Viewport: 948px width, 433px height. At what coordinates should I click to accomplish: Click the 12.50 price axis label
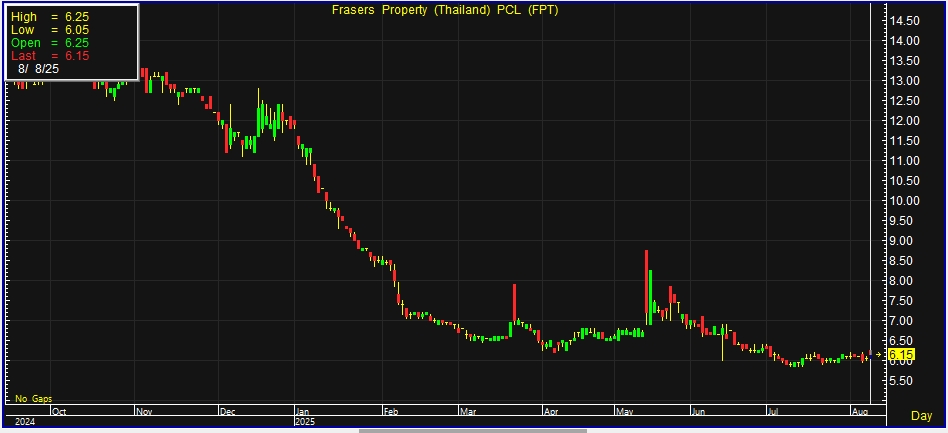(904, 101)
